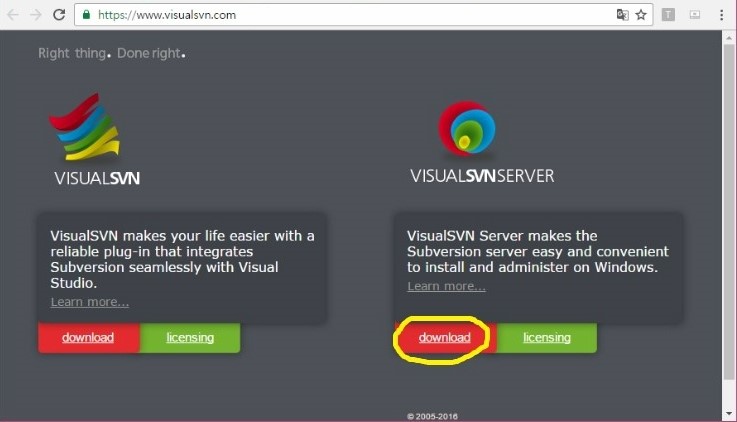Screen dimensions: 737x422
Task: Click the extension icon beside the T icon
Action: [x=695, y=15]
